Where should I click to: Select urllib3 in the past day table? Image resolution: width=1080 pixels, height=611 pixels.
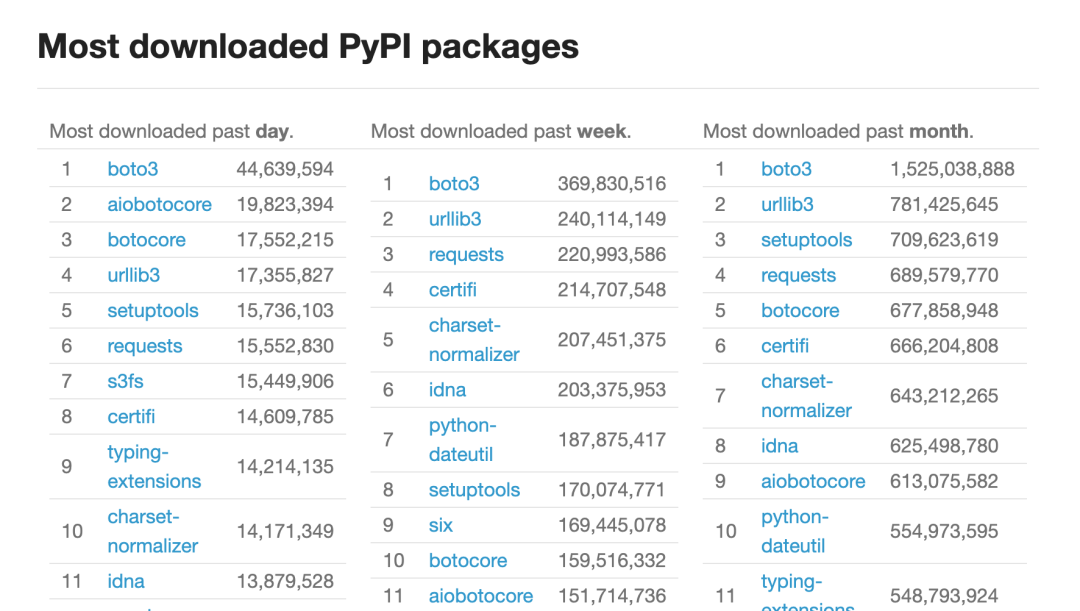(133, 275)
